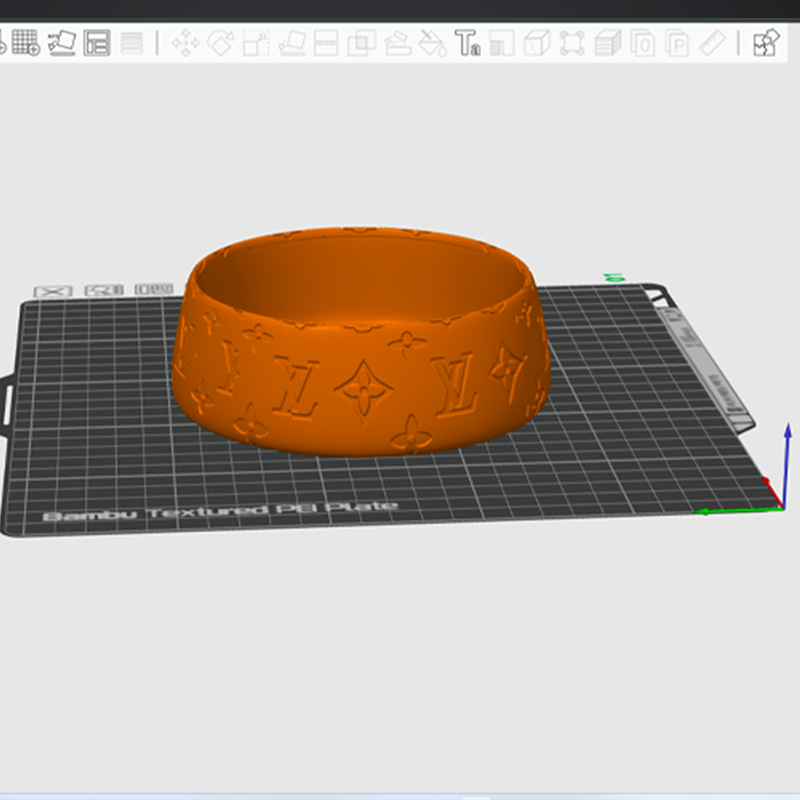Open the Assembly View puzzle icon
800x800 pixels.
point(766,42)
